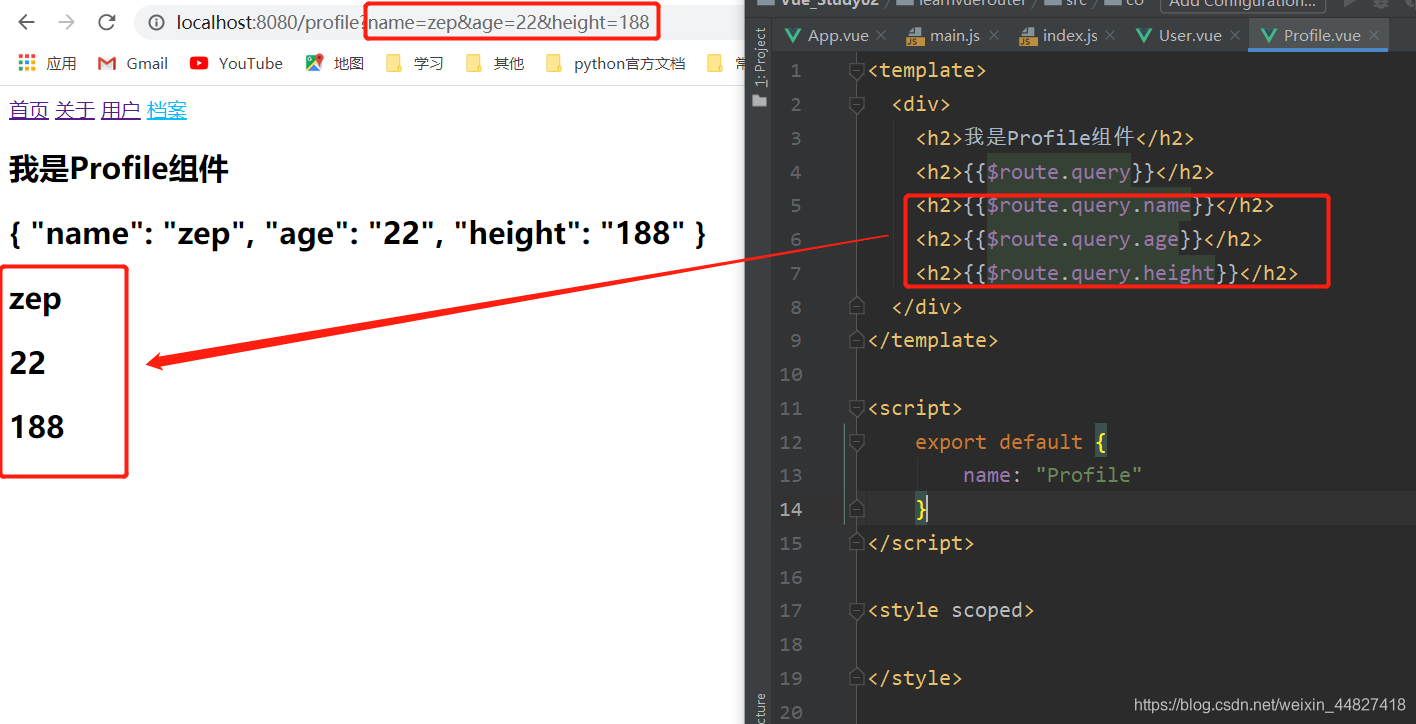This screenshot has height=724, width=1416.
Task: Fold the closing style marker on line 19
Action: tap(856, 678)
